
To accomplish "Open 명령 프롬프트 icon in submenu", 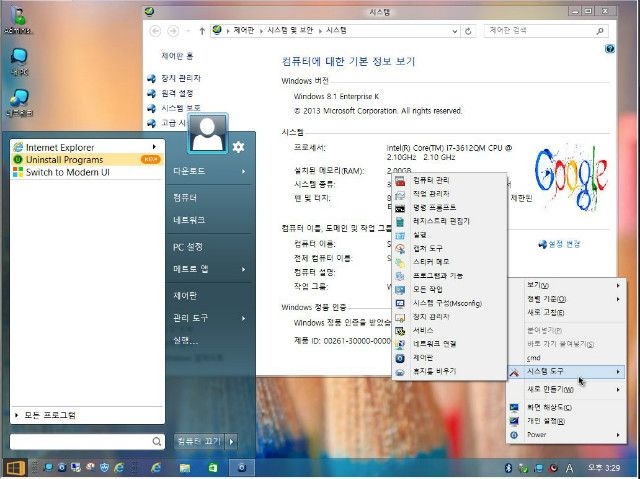I will click(400, 208).
